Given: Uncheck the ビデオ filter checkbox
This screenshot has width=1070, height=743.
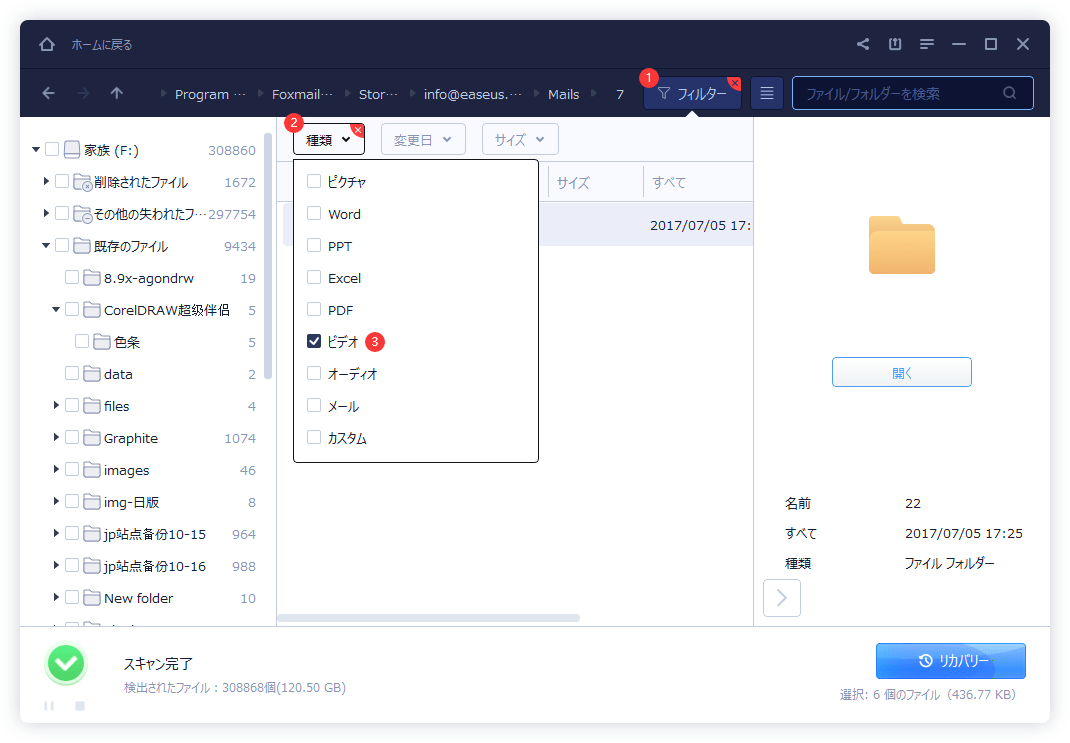Looking at the screenshot, I should click(314, 341).
